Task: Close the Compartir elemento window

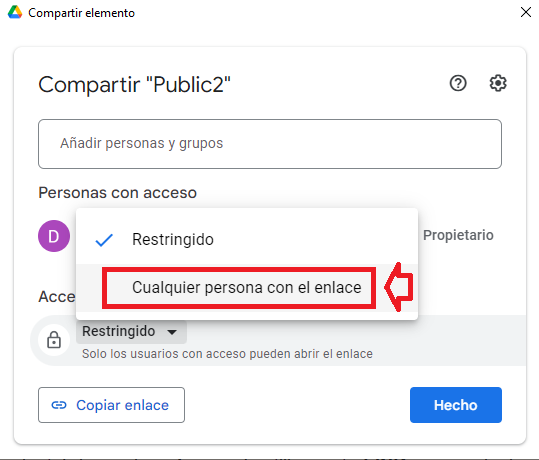Action: pyautogui.click(x=526, y=12)
